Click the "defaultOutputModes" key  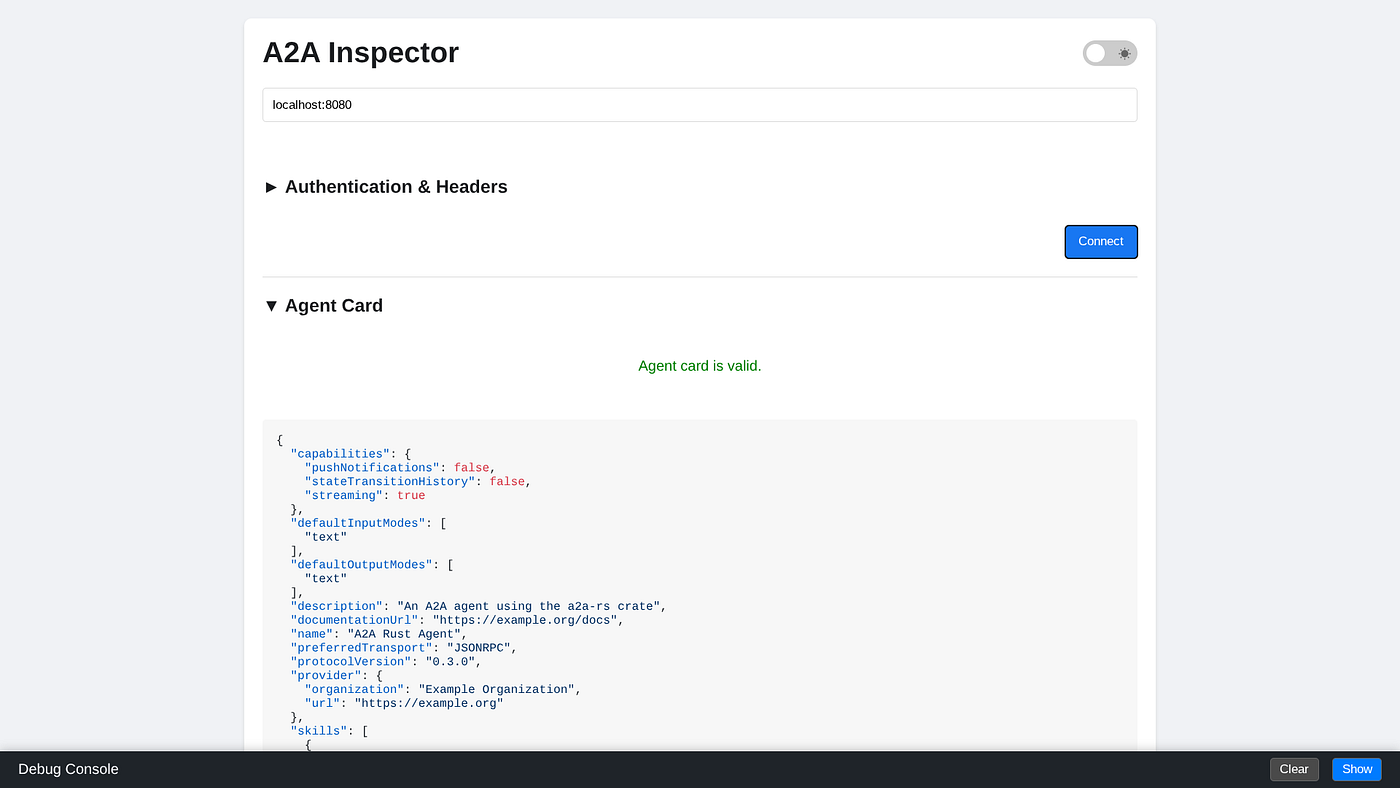coord(361,565)
